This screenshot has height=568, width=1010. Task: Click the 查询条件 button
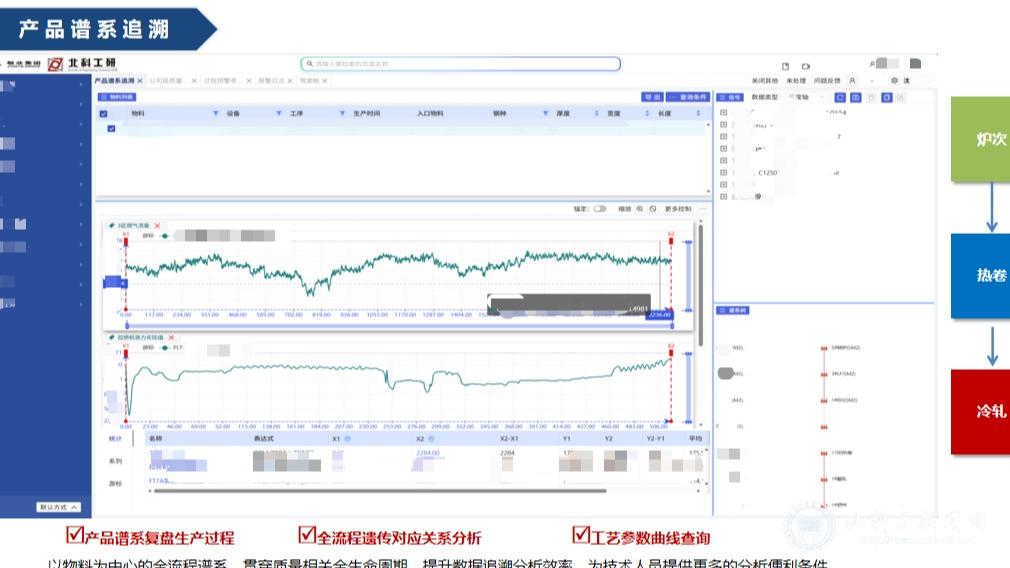pyautogui.click(x=689, y=97)
